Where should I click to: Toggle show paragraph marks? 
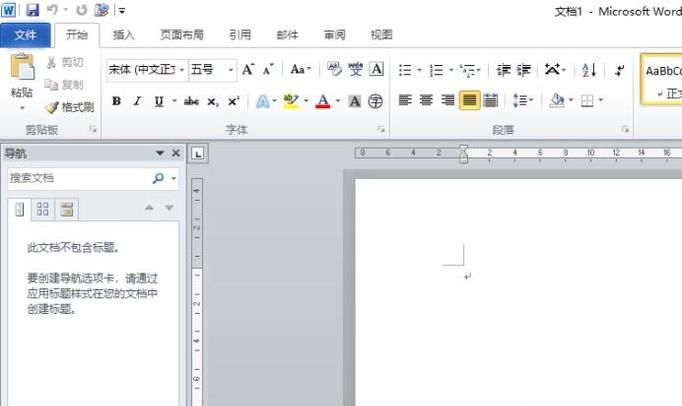(x=620, y=70)
